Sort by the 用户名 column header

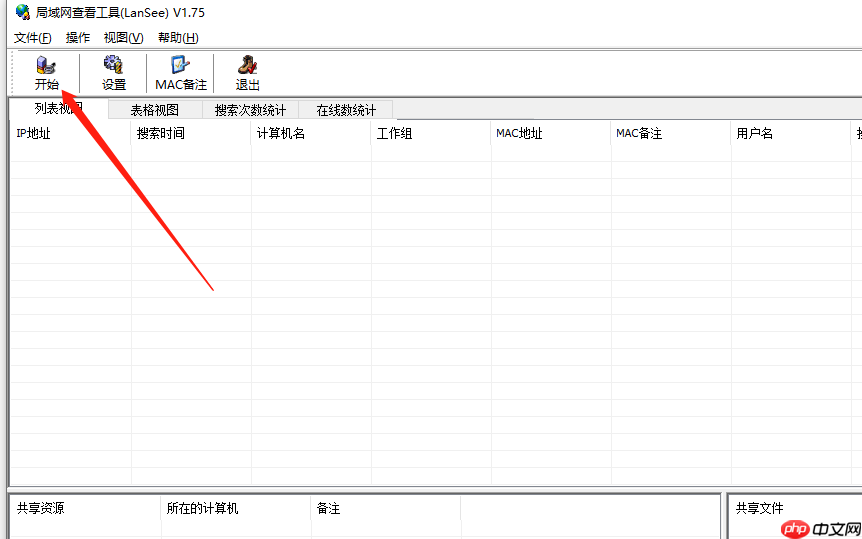pos(791,134)
